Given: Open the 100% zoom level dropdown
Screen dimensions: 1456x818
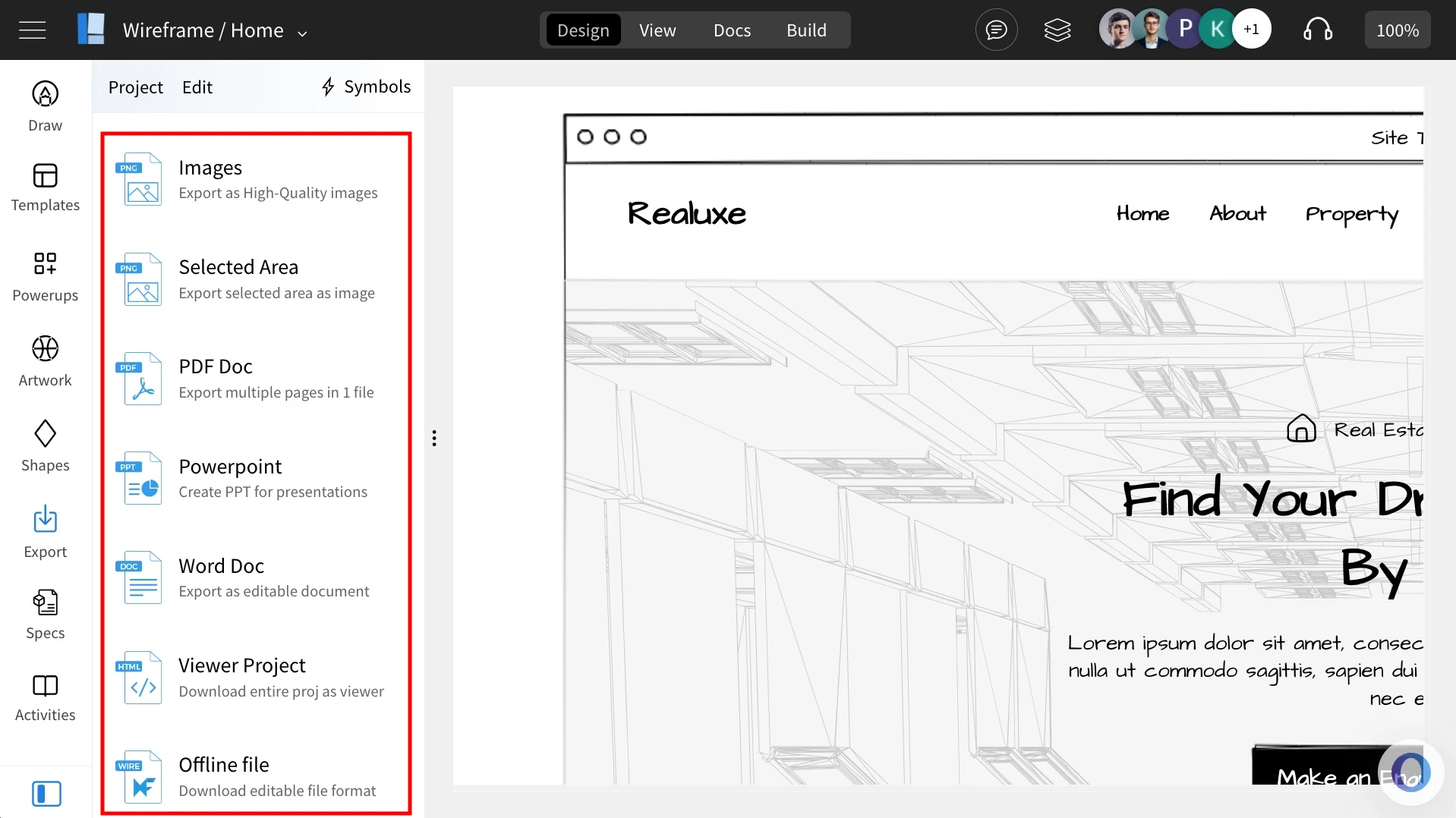Looking at the screenshot, I should coord(1397,30).
